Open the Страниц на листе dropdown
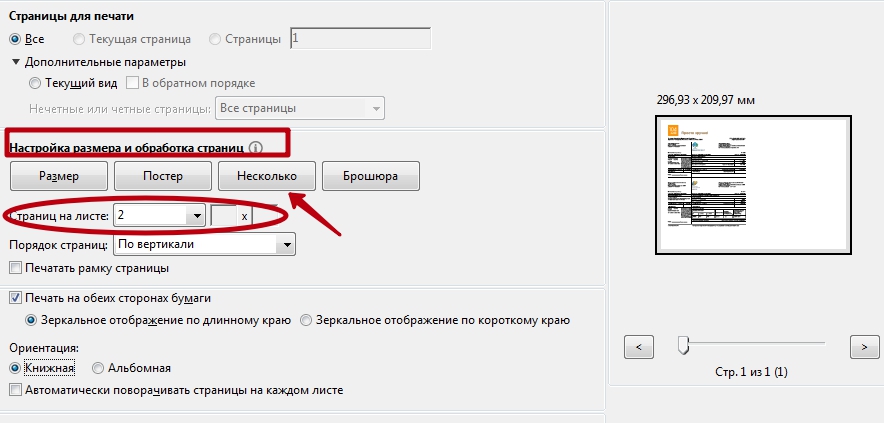884x423 pixels. 193,216
